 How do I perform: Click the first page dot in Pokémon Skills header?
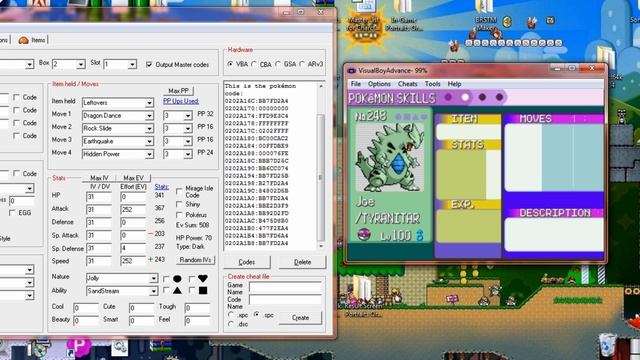point(448,97)
